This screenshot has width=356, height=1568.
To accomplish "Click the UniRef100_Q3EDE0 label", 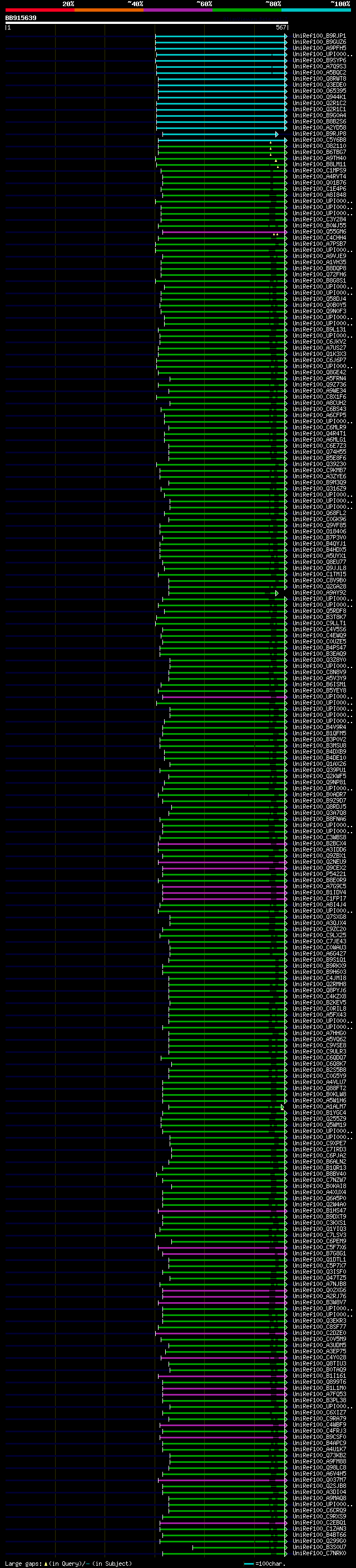I will [319, 85].
